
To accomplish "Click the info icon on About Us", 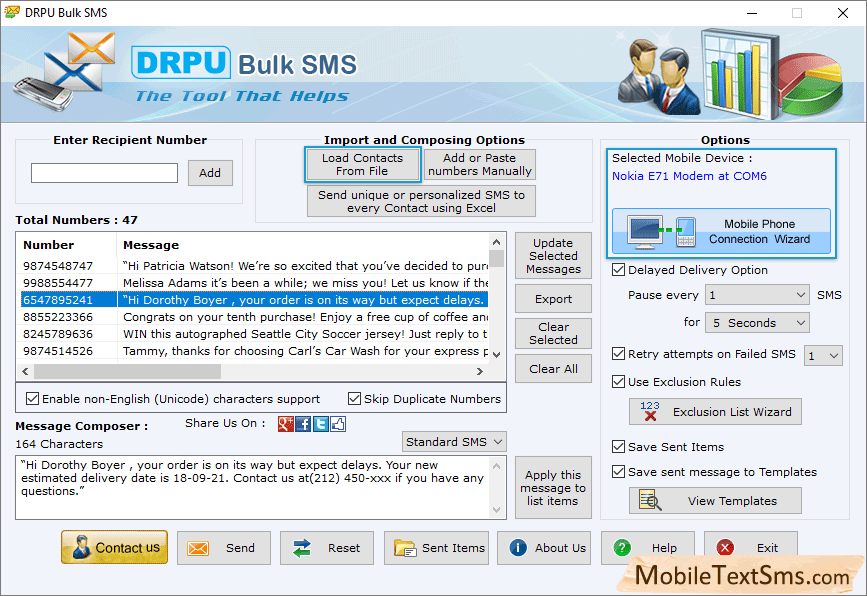I will pos(518,547).
